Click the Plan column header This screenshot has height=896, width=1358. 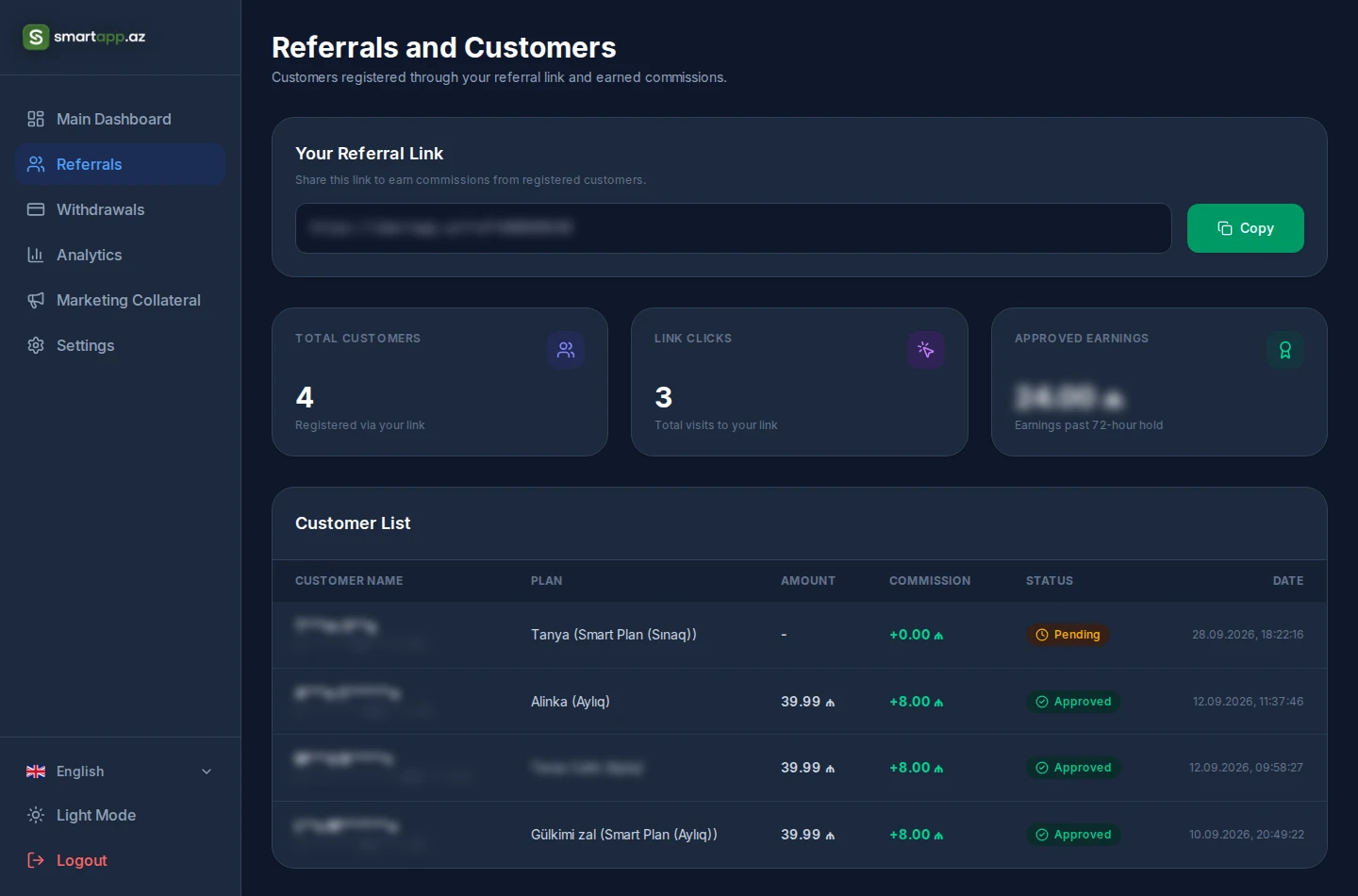547,581
